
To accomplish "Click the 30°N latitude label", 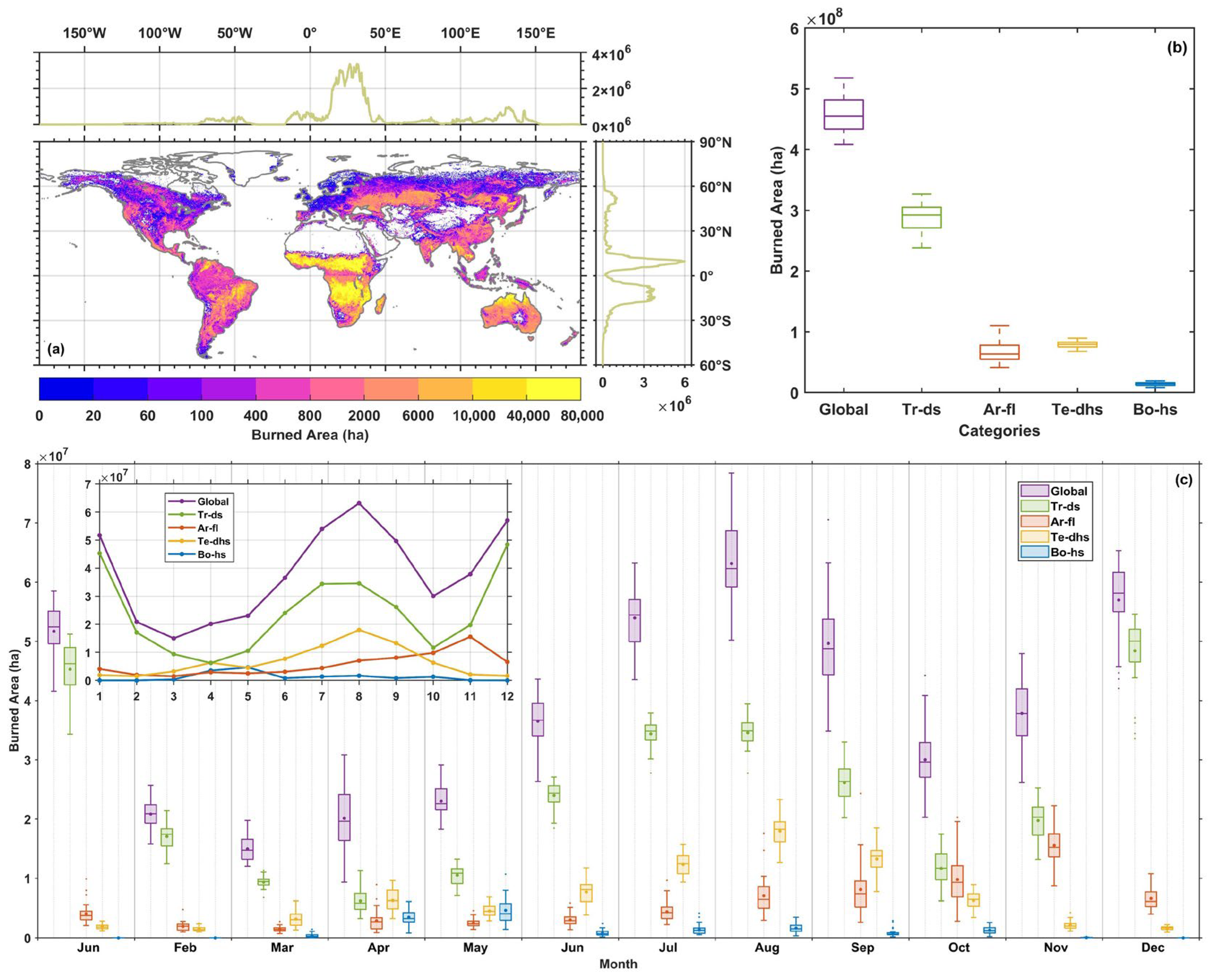I will pos(715,231).
